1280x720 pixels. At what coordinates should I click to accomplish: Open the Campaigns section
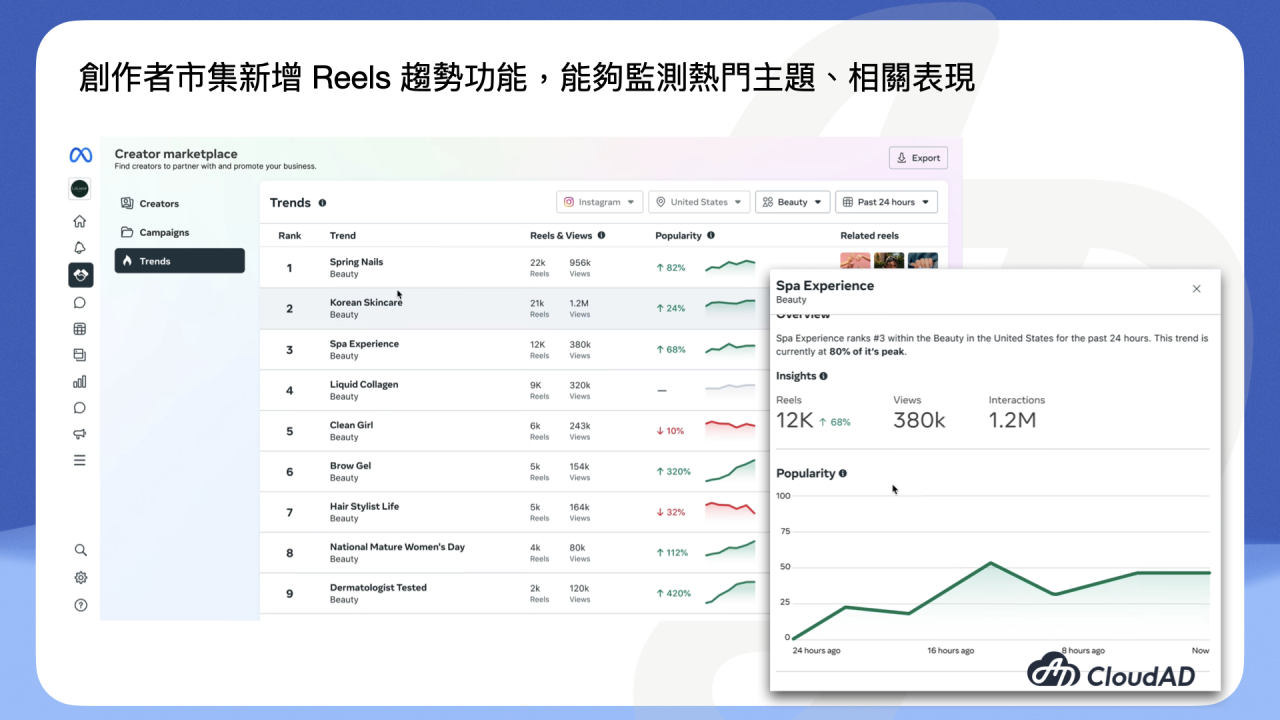180,232
